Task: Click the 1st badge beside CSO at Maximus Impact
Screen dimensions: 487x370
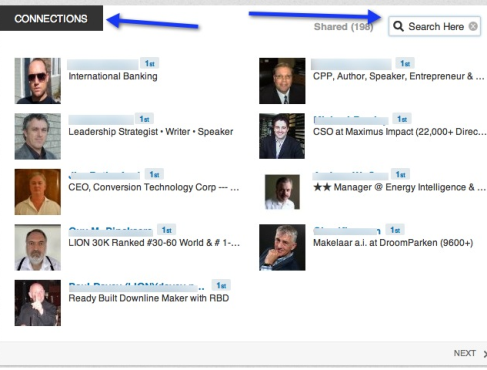Action: (x=402, y=119)
